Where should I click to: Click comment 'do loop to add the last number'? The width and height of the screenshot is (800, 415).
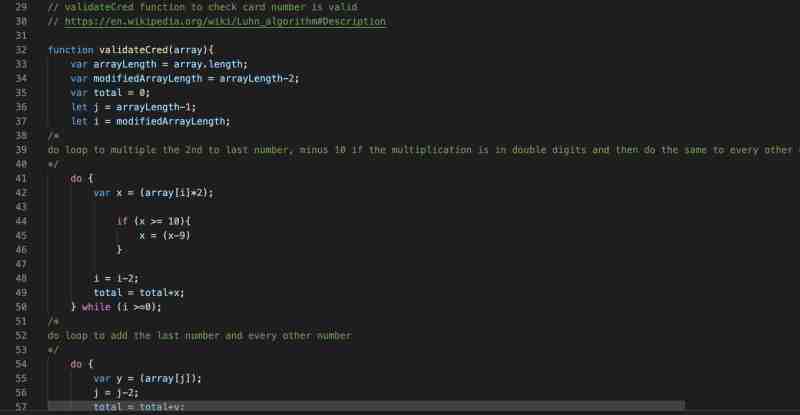coord(199,336)
